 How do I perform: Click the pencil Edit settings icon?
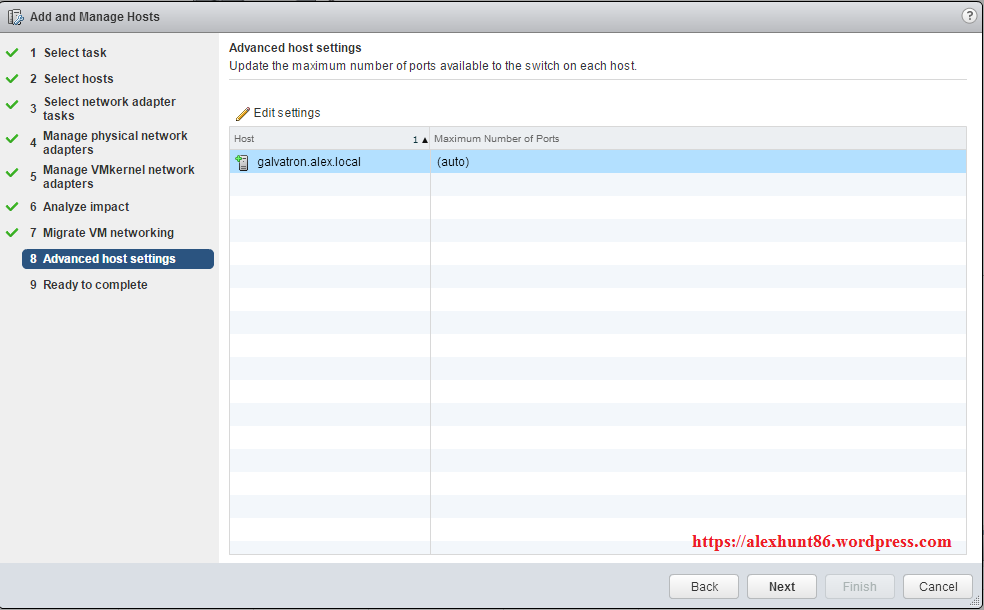coord(242,113)
